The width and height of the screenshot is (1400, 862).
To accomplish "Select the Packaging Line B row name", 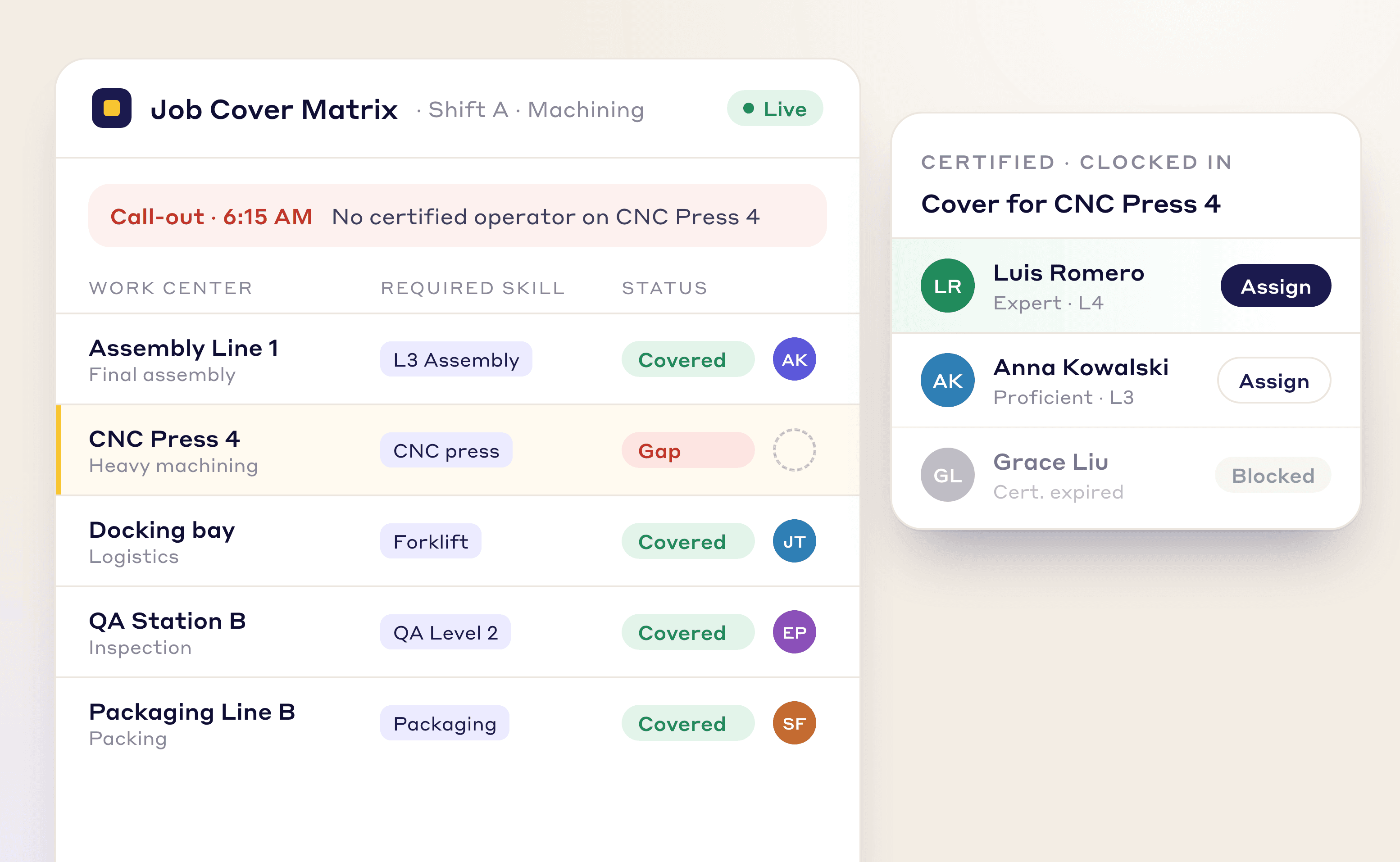I will point(192,712).
